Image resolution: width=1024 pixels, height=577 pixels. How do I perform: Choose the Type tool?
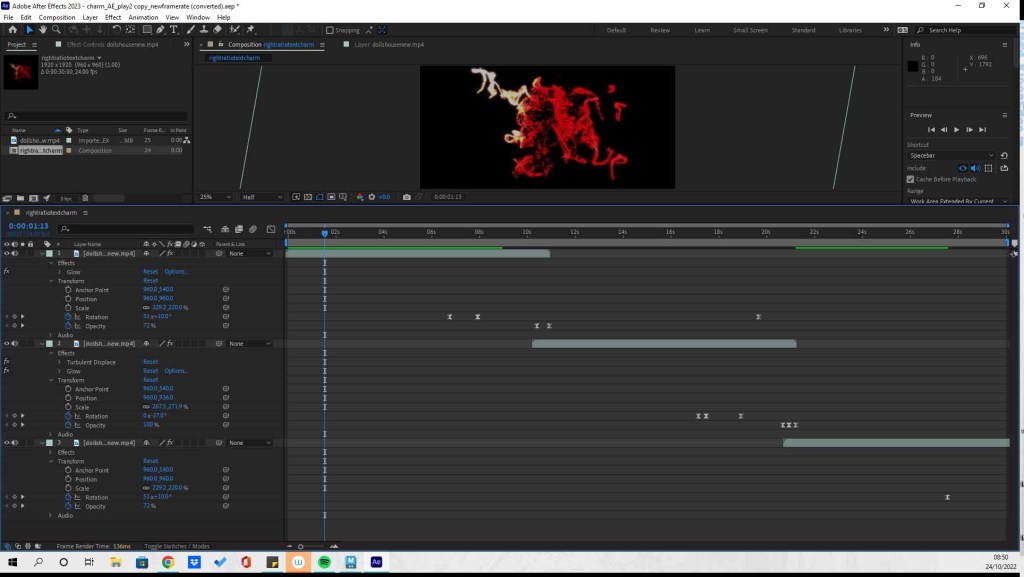point(174,30)
